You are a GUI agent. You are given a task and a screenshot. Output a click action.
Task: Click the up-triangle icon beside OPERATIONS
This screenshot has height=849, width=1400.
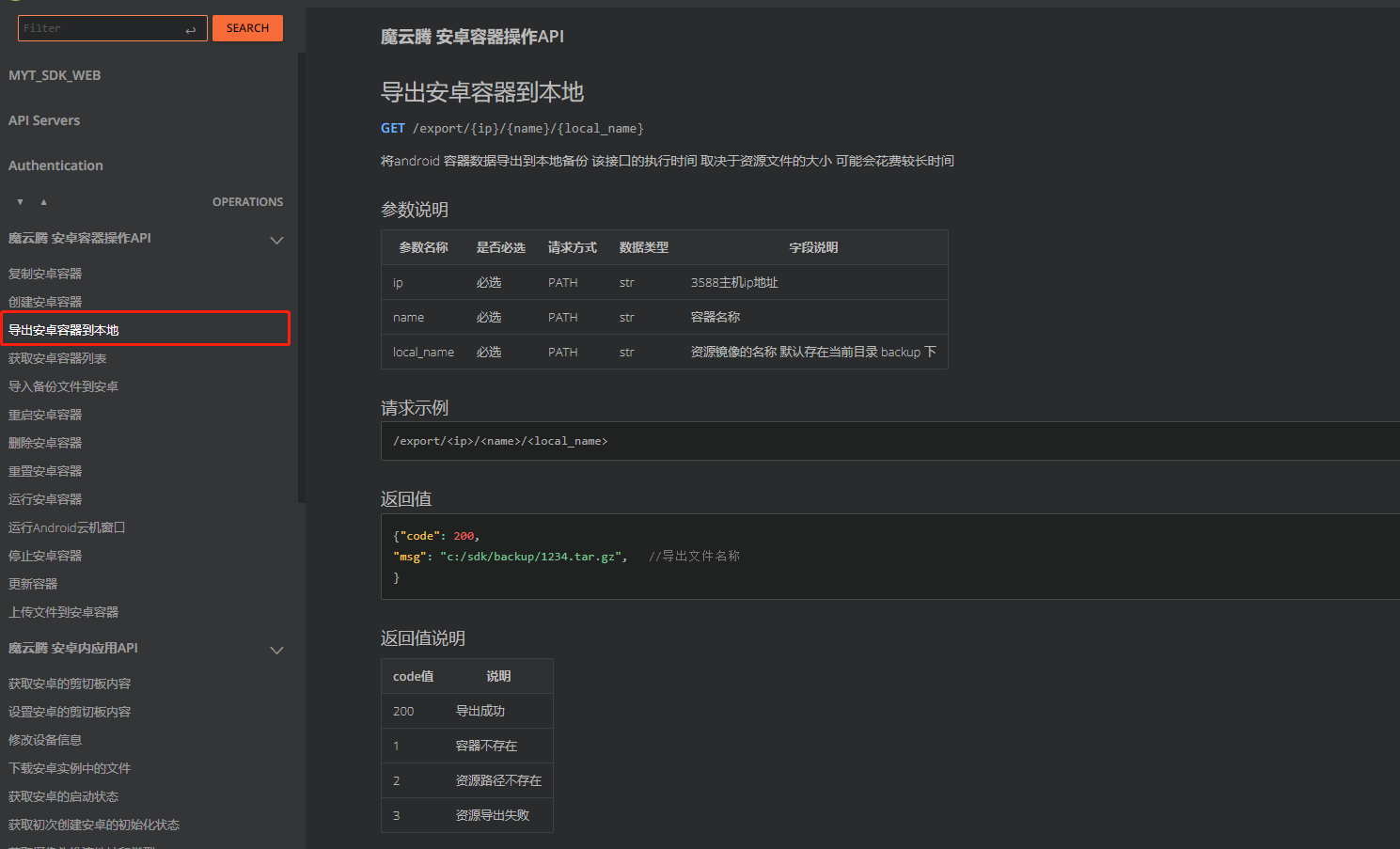coord(43,202)
